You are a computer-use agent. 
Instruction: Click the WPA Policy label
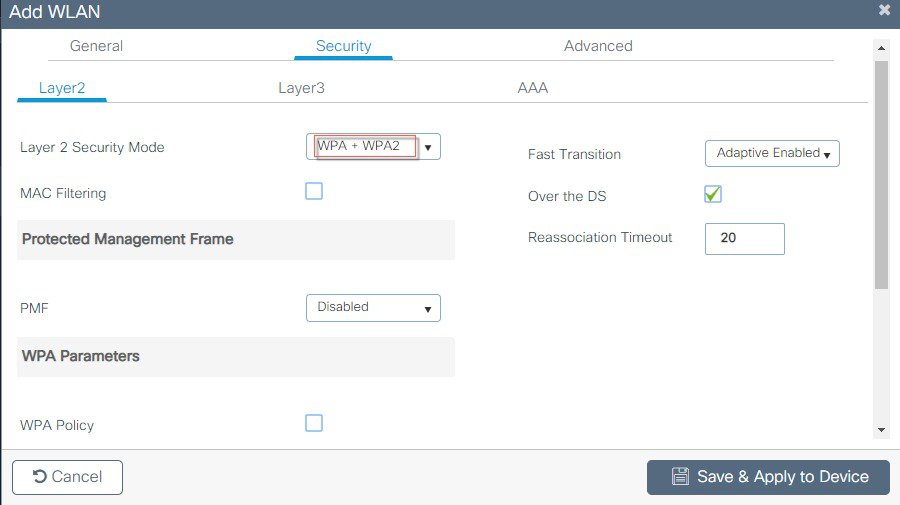coord(57,425)
